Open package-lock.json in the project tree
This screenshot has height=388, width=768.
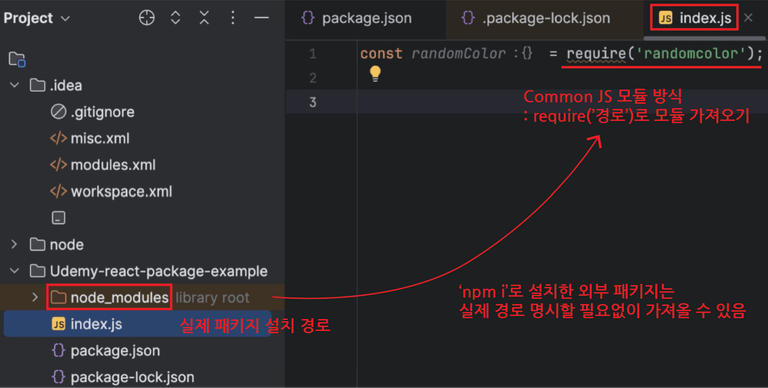point(132,377)
